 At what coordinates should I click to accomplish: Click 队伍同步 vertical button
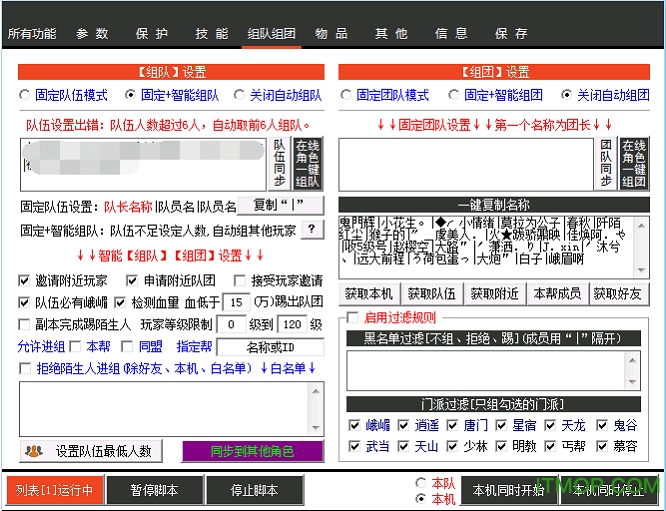point(281,164)
